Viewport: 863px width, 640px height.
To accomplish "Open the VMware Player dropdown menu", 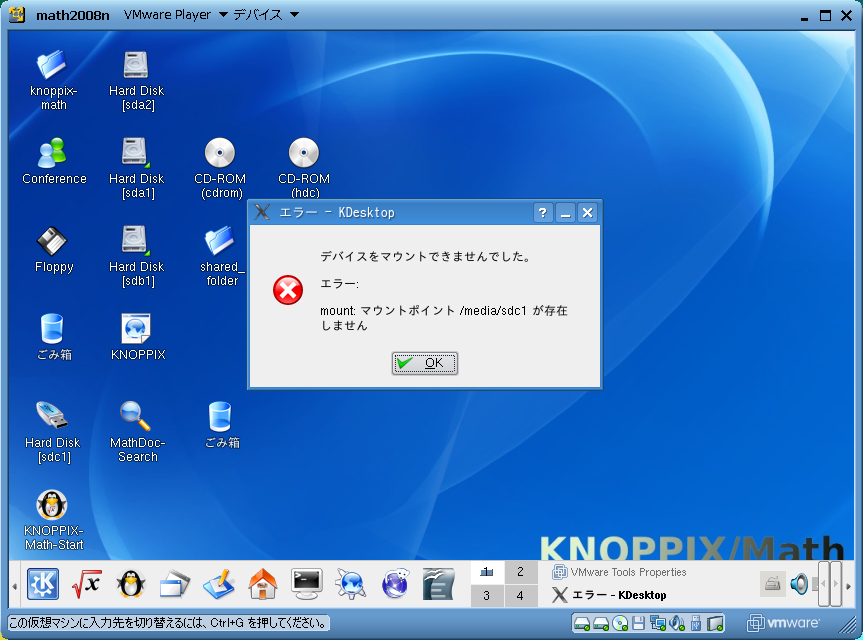I will tap(176, 15).
